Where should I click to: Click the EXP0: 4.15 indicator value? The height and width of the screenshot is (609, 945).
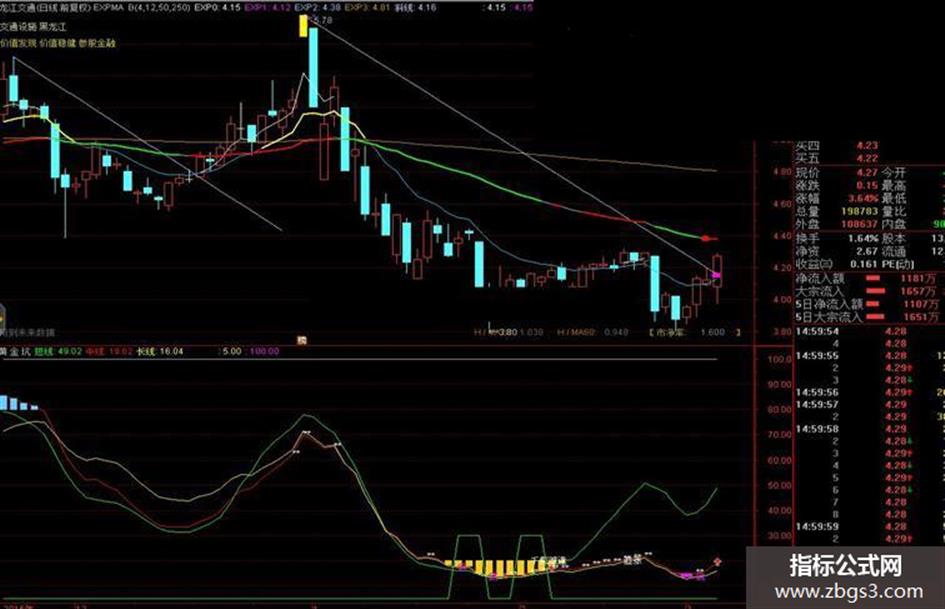[218, 8]
